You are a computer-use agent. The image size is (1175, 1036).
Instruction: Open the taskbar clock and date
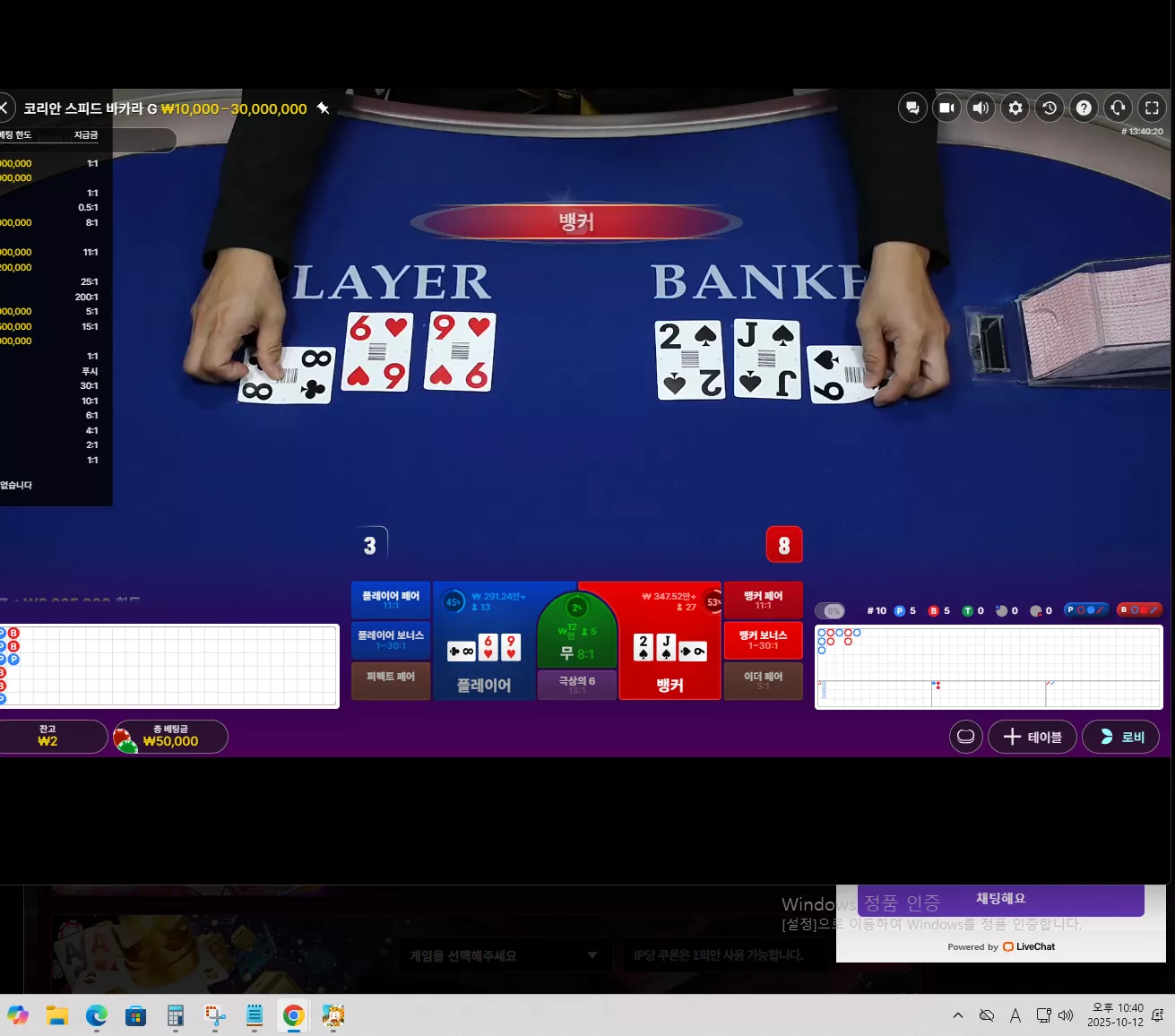tap(1116, 1014)
